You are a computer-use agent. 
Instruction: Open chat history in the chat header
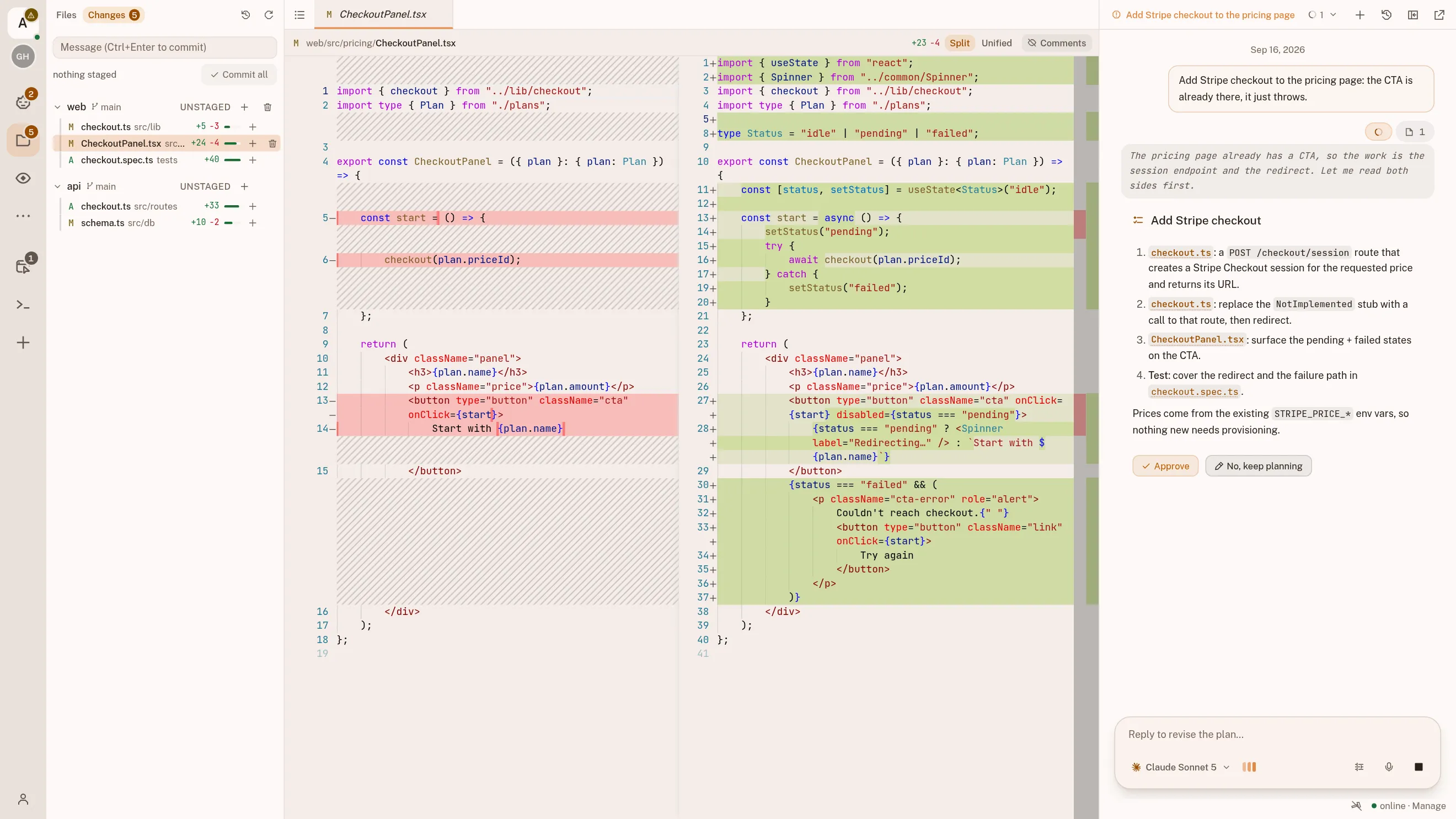click(1387, 15)
